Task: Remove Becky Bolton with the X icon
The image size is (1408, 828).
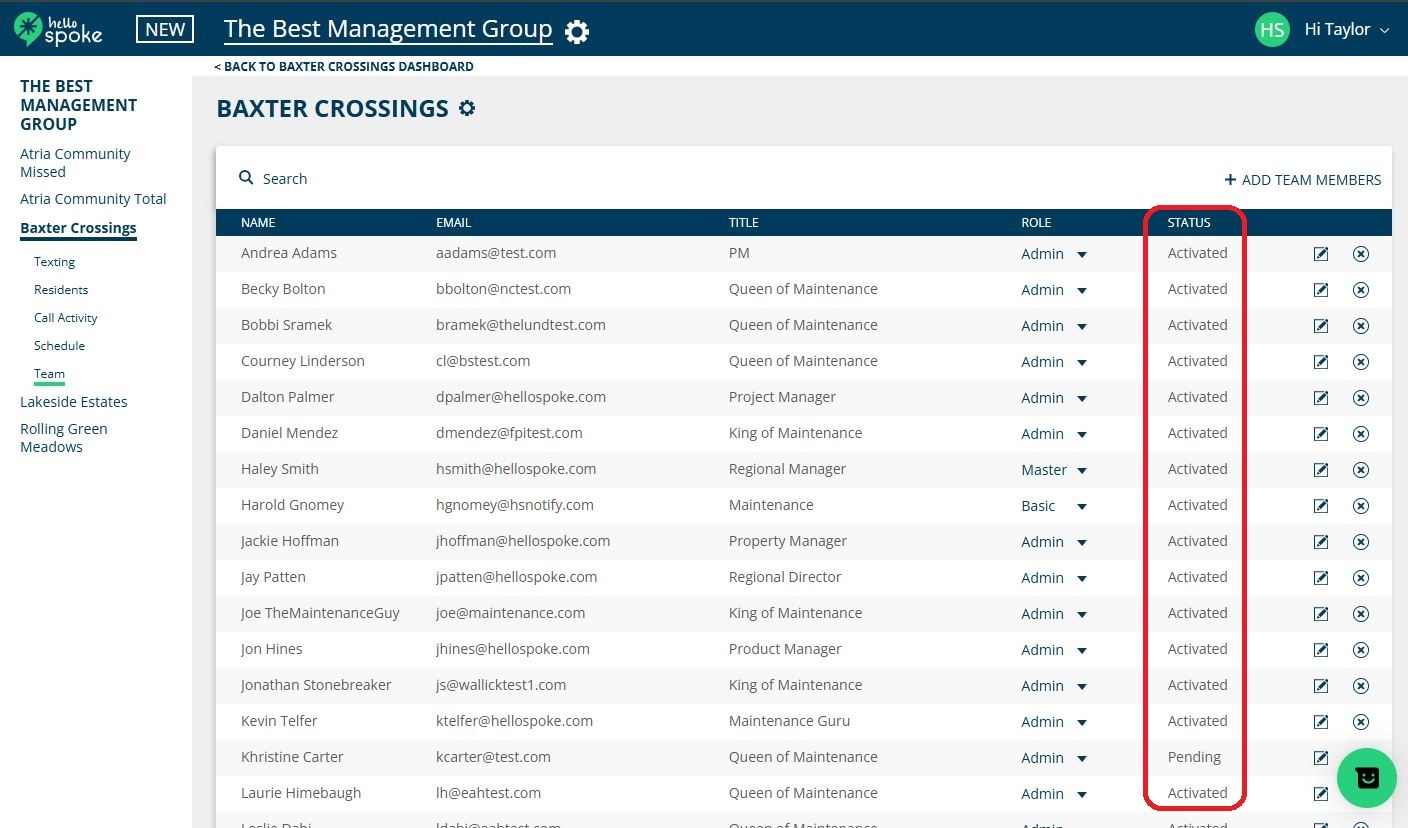Action: [x=1361, y=290]
